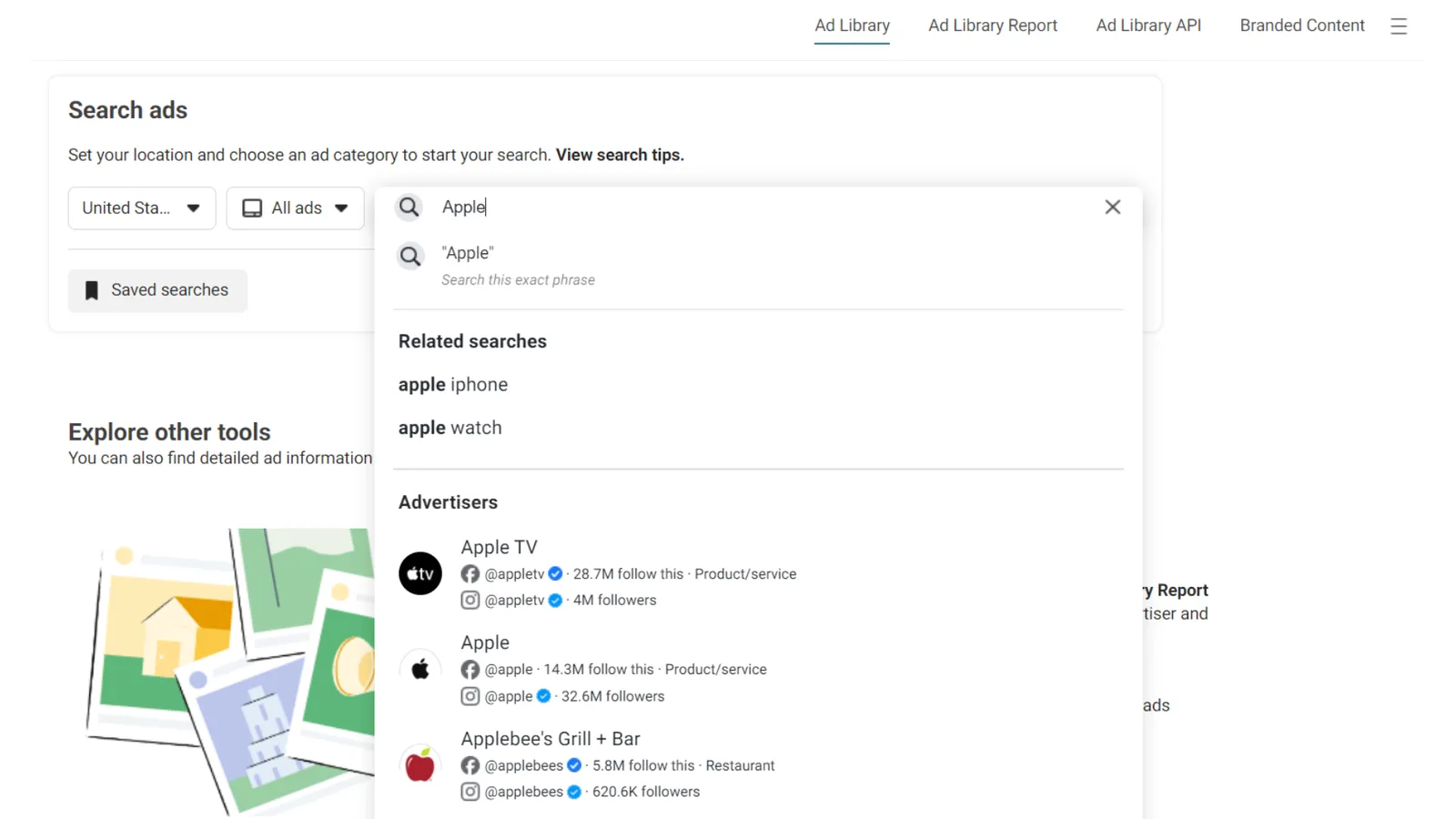Click the Explore other tools heading
1456x819 pixels.
(169, 432)
